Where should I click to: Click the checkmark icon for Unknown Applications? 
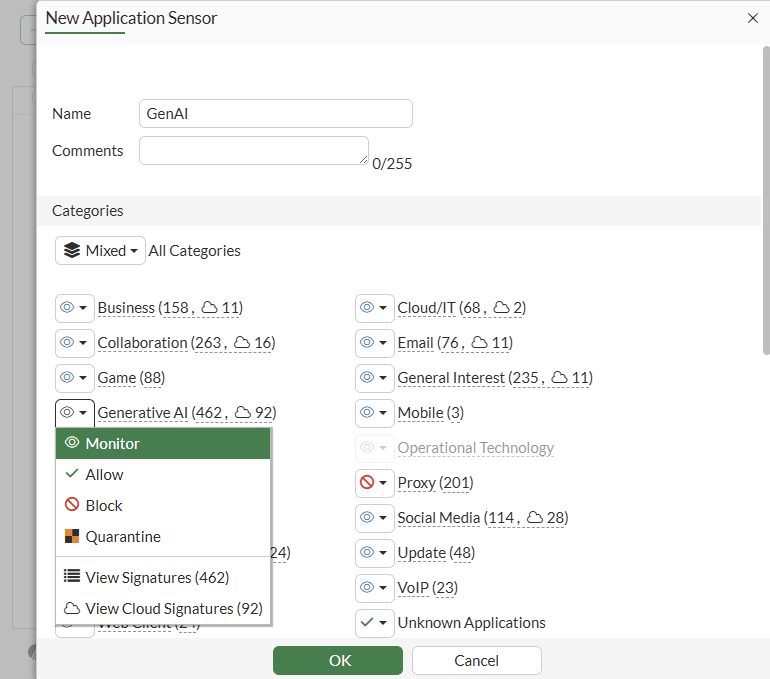[x=367, y=623]
